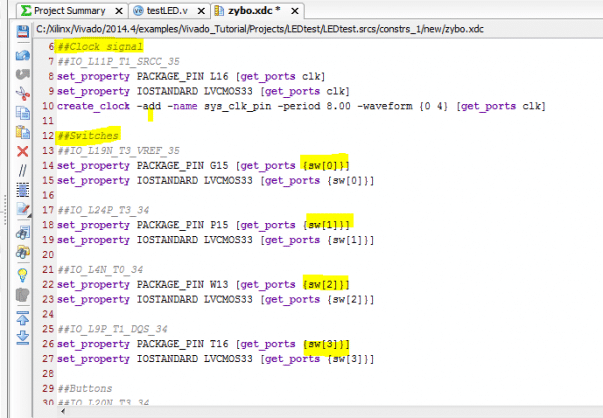This screenshot has width=603, height=418.
Task: Close the testLED.v tab
Action: click(x=203, y=10)
